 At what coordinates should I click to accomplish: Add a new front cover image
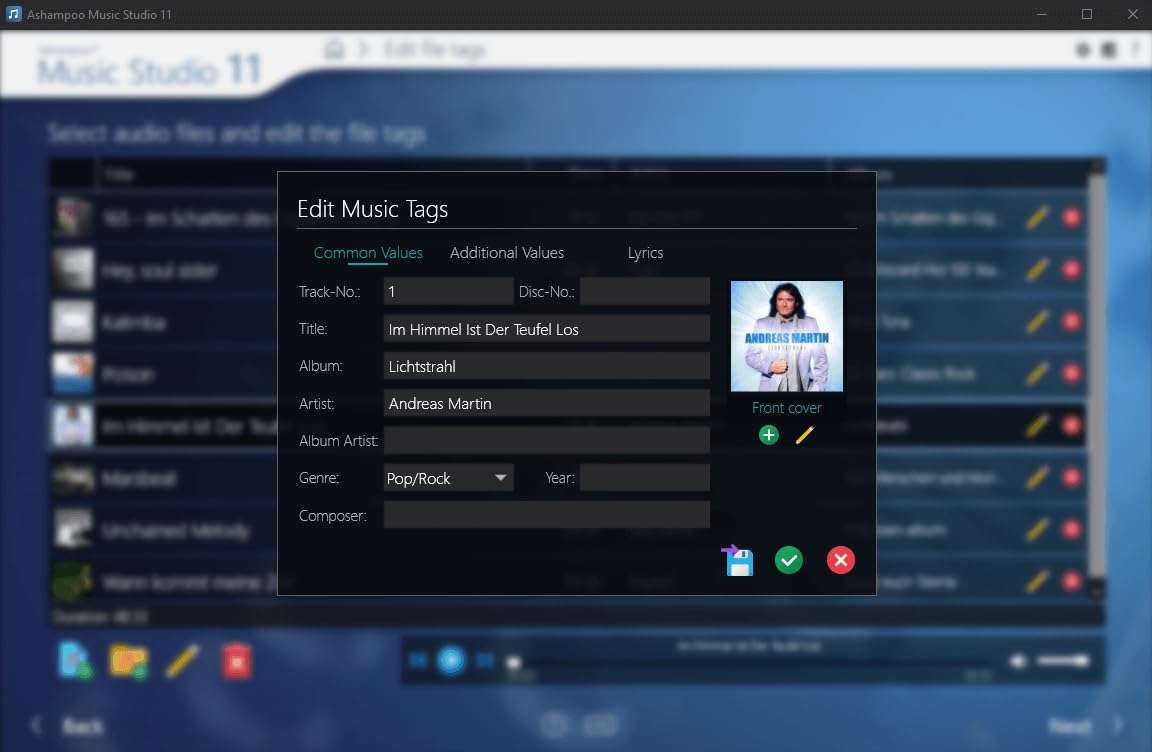point(767,434)
